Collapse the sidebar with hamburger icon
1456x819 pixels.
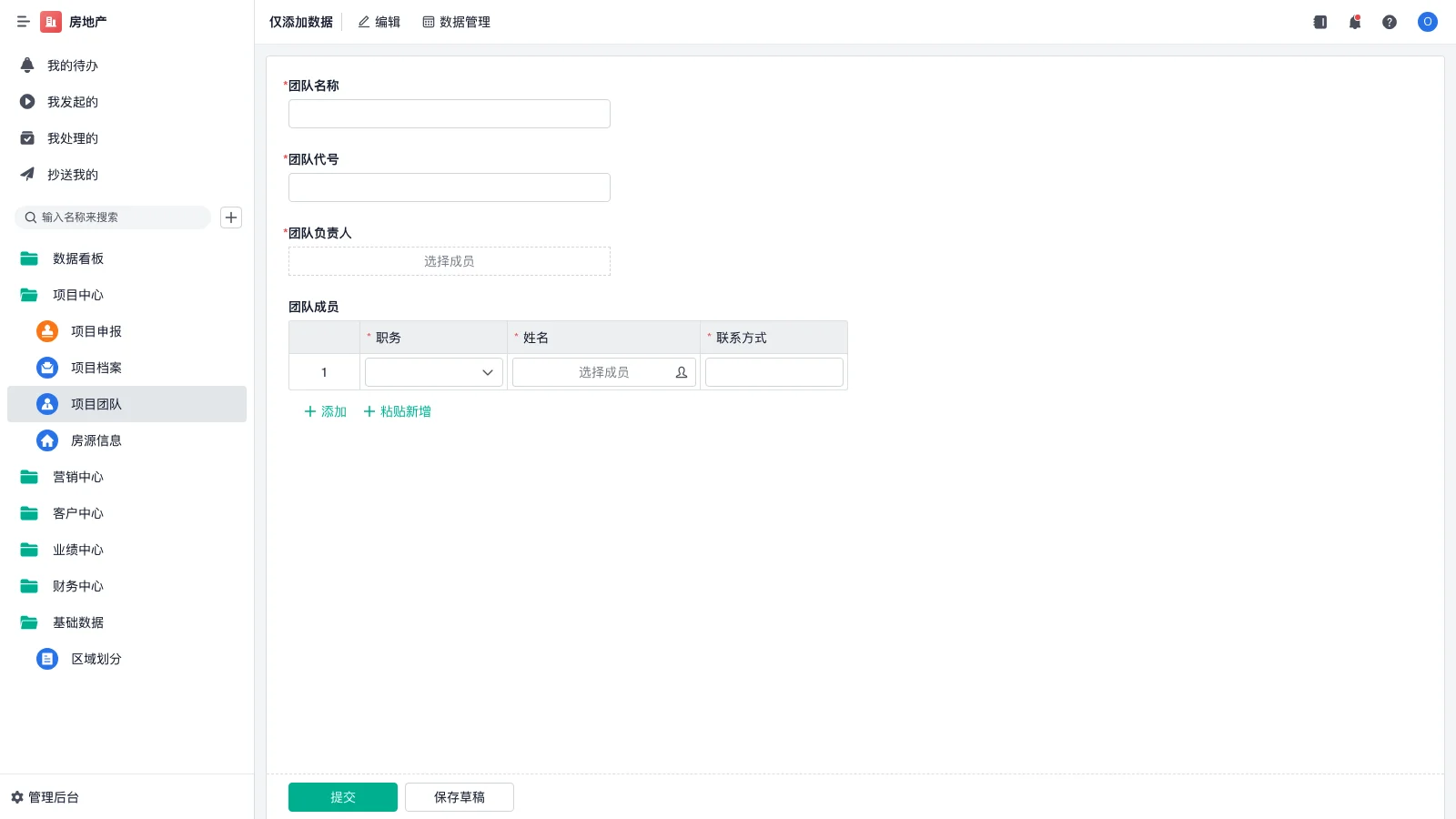24,22
